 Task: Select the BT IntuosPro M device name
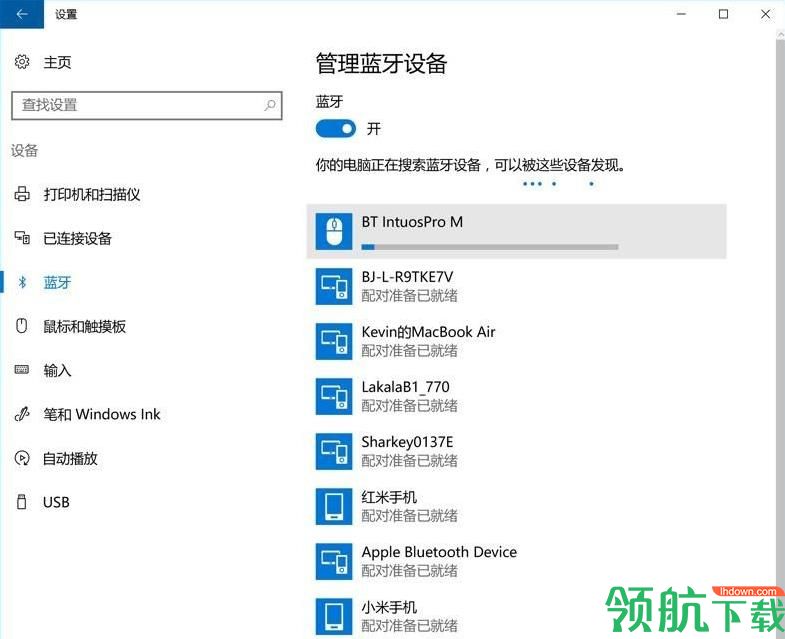coord(412,222)
